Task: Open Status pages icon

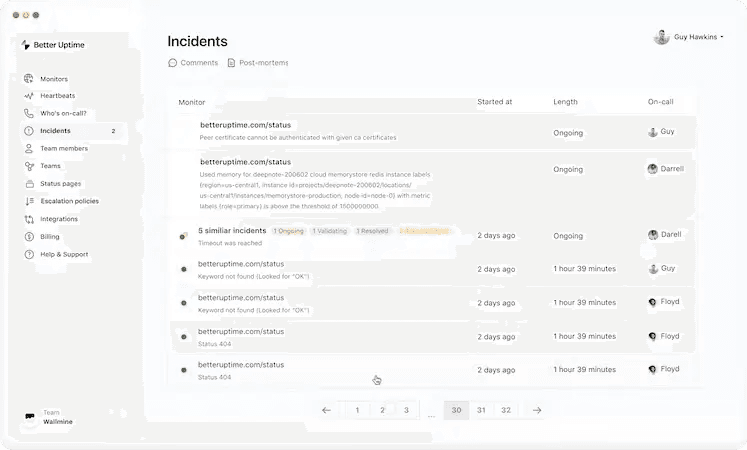Action: click(29, 184)
